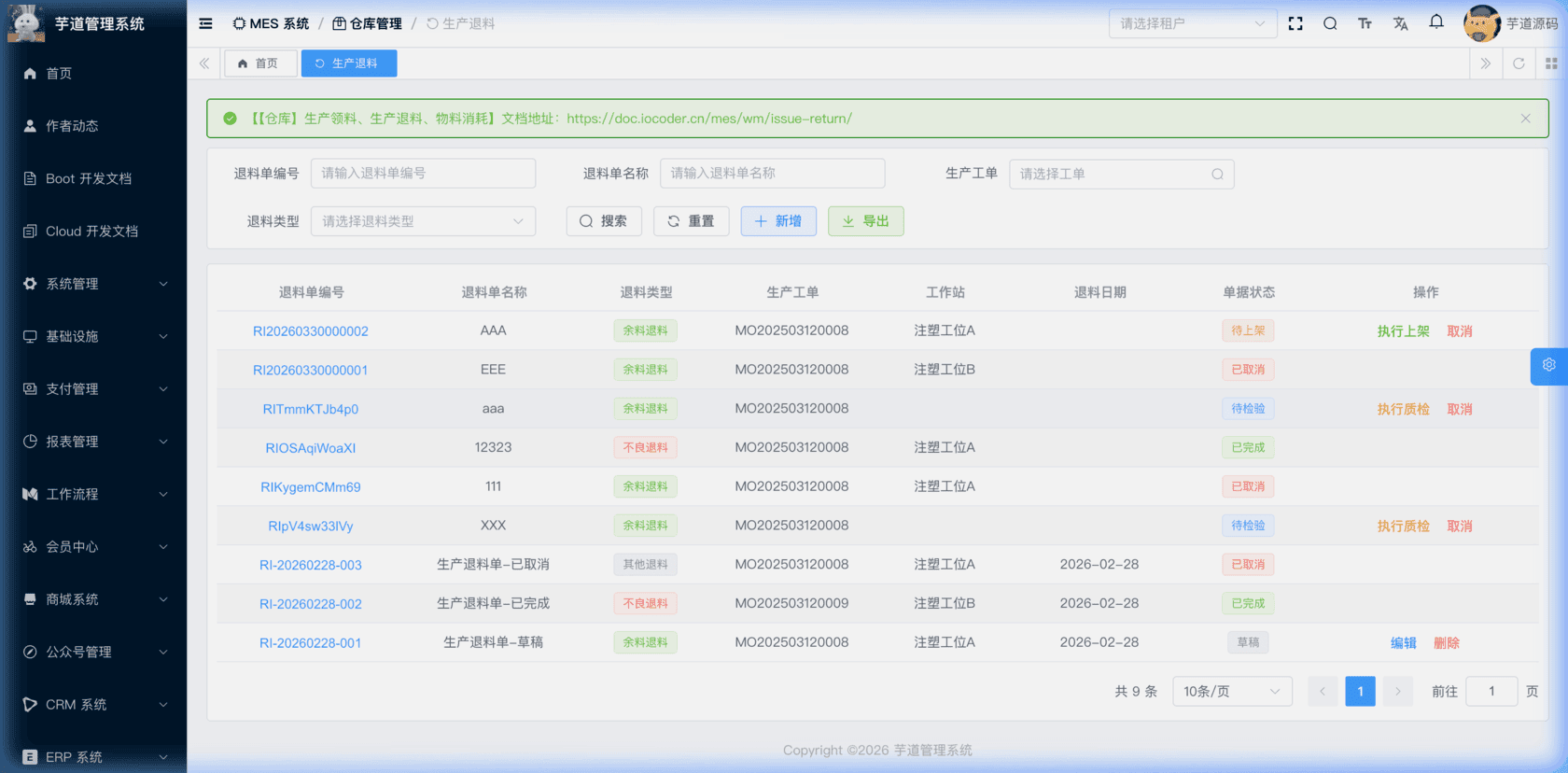Open record RIpV4sw33lVy
The image size is (1568, 773).
click(311, 527)
